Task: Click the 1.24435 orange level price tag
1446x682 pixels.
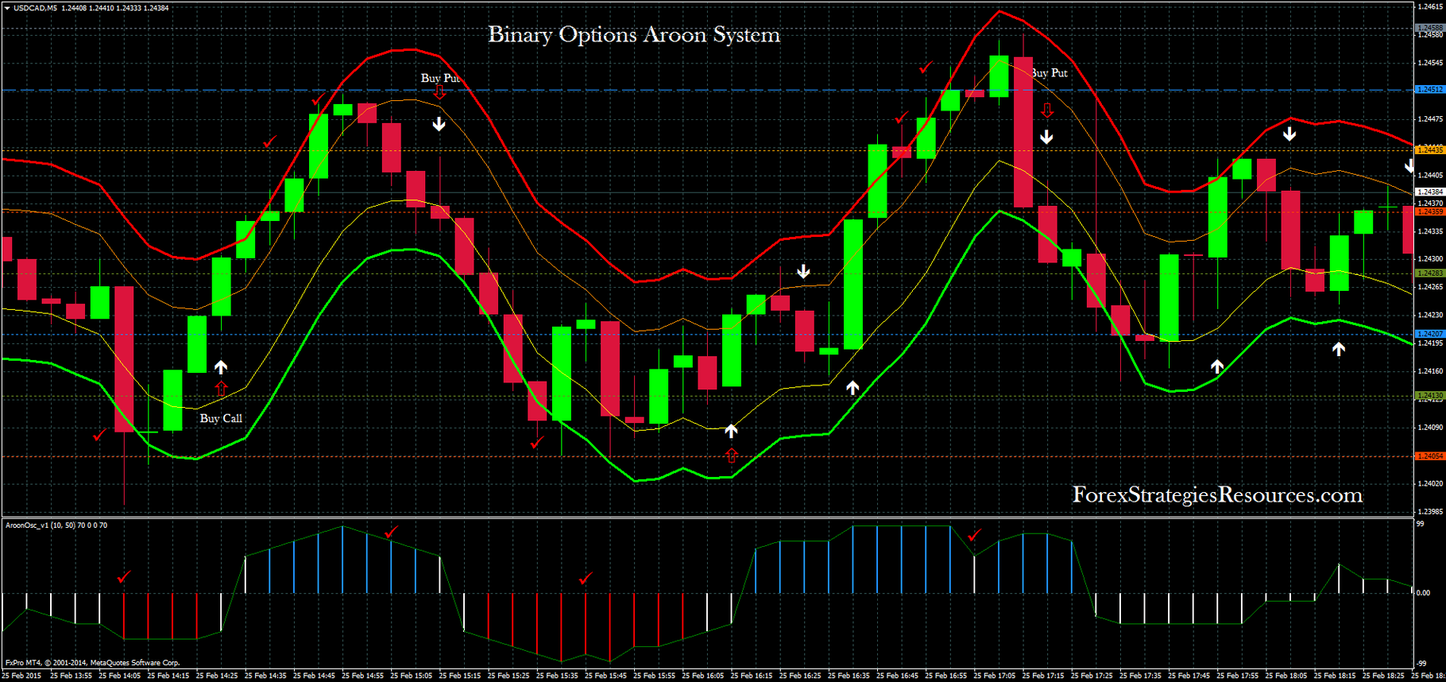Action: [1431, 150]
